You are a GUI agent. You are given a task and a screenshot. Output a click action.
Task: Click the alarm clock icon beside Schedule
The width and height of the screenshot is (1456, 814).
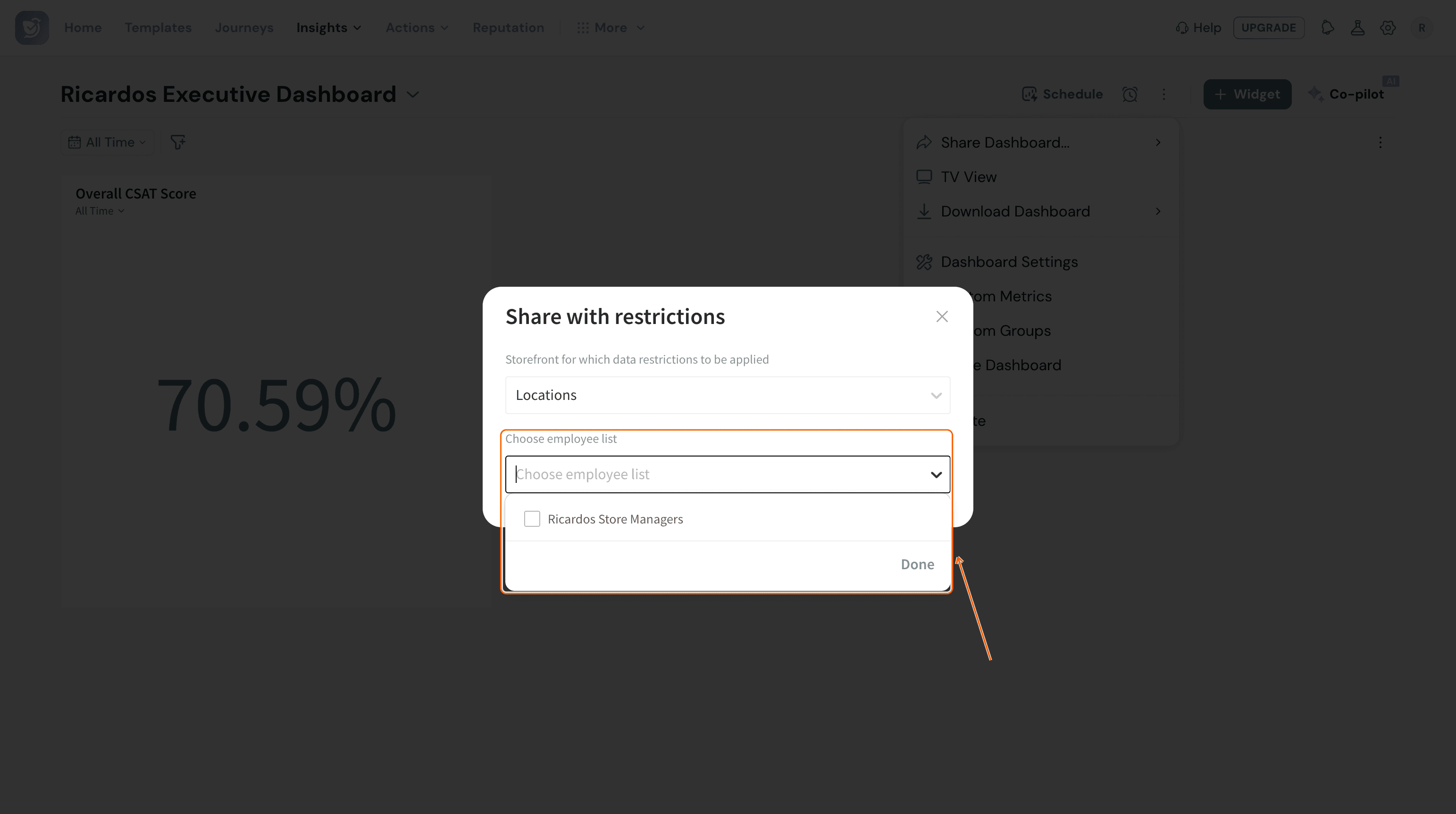[1130, 94]
